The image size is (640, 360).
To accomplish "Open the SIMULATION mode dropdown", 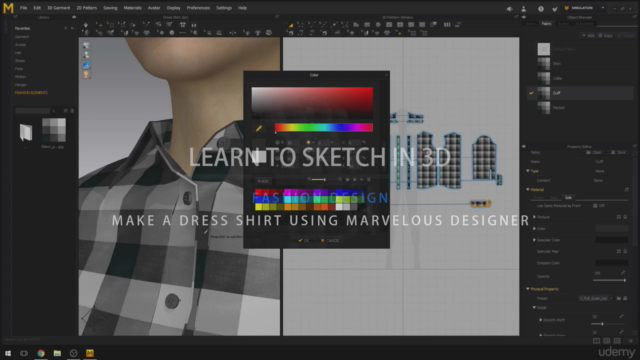I will point(584,8).
